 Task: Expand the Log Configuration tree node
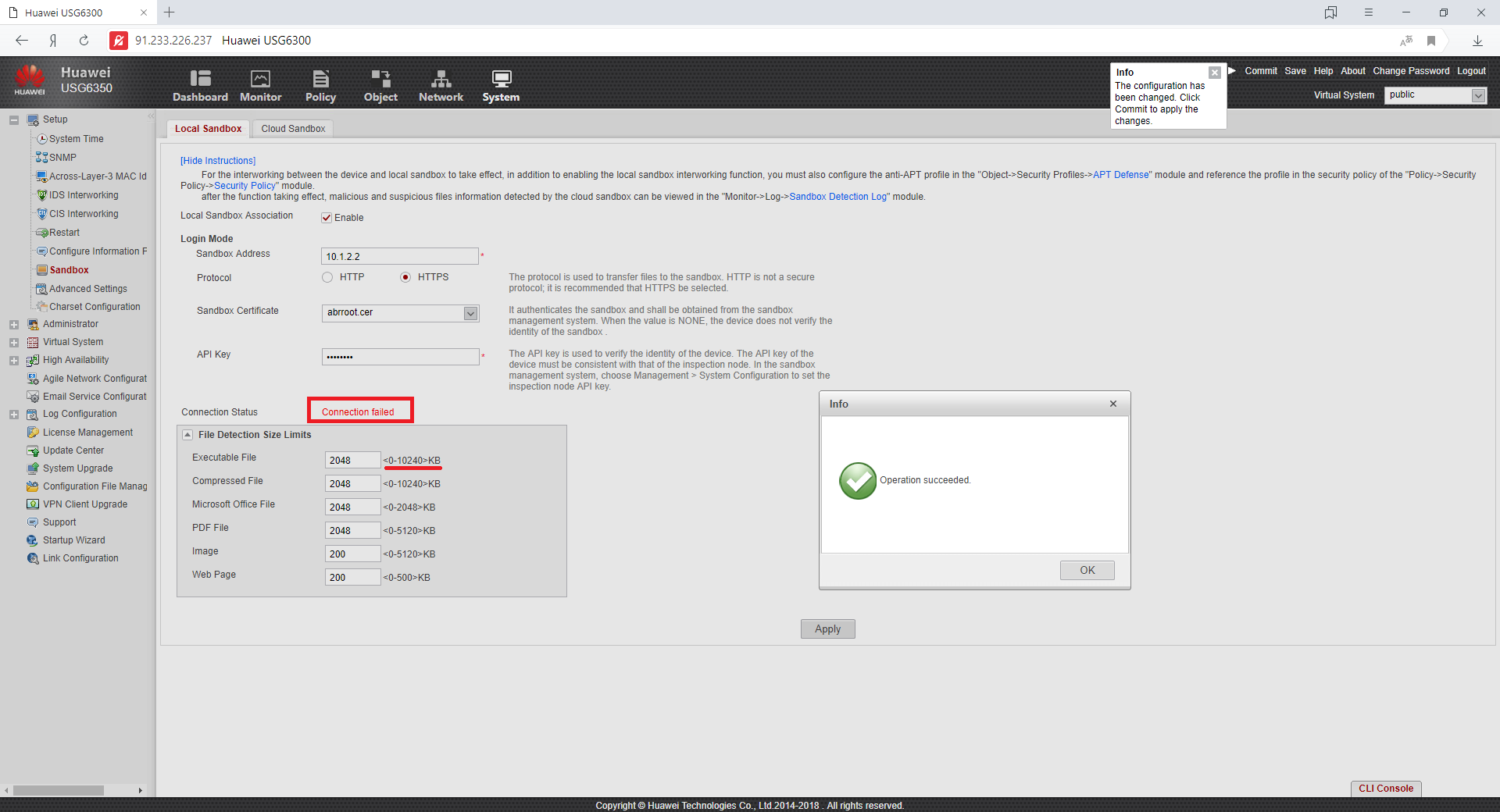coord(14,415)
